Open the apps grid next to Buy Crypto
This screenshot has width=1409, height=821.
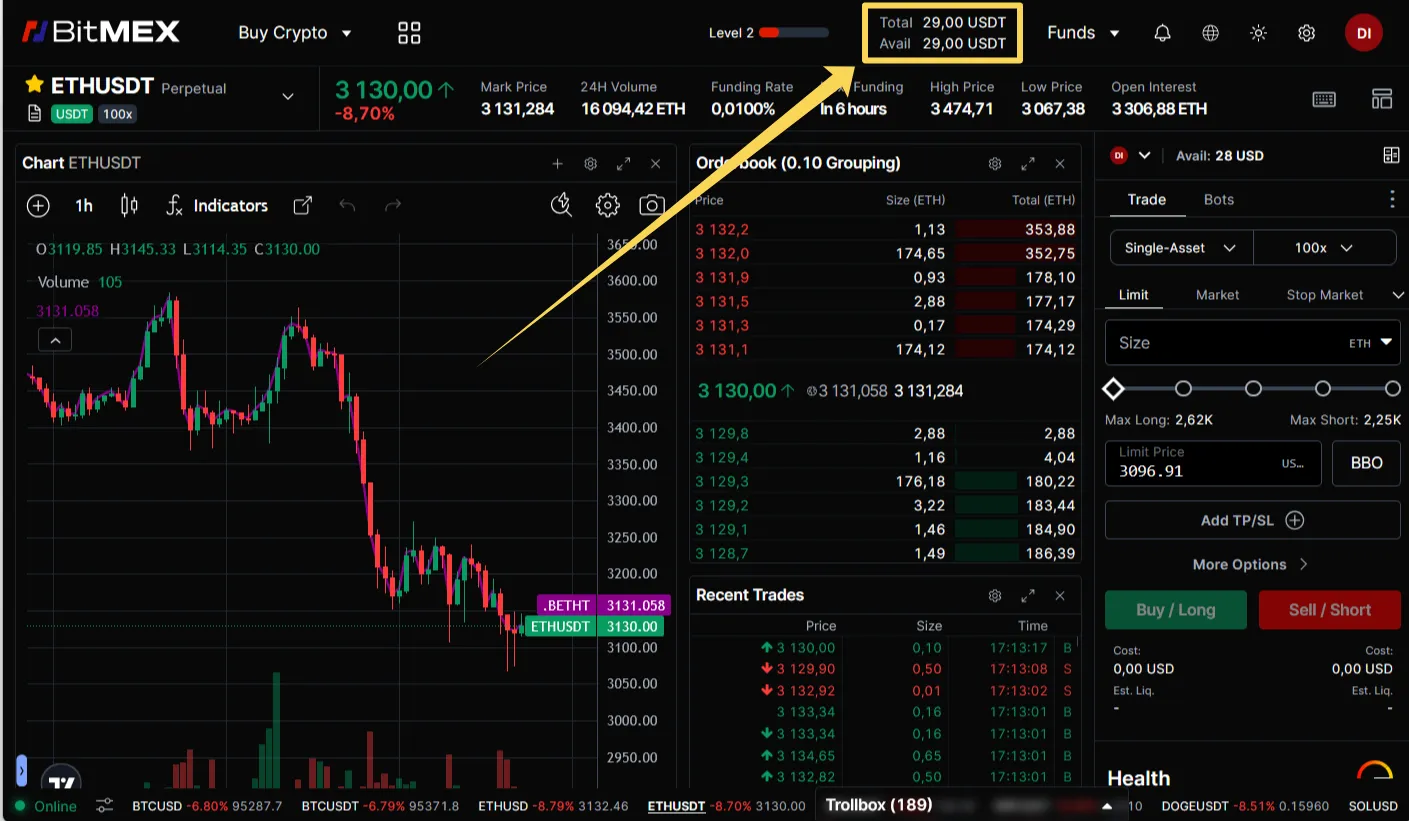pos(408,31)
